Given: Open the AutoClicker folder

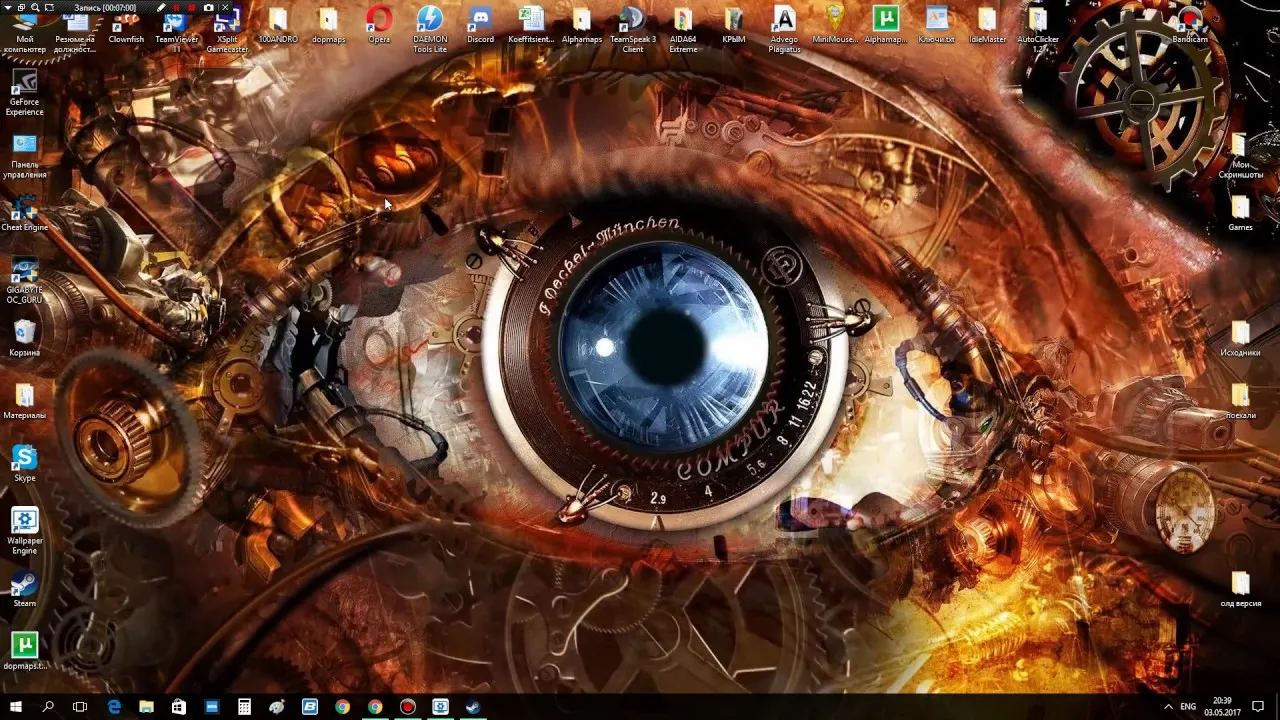Looking at the screenshot, I should 1038,30.
